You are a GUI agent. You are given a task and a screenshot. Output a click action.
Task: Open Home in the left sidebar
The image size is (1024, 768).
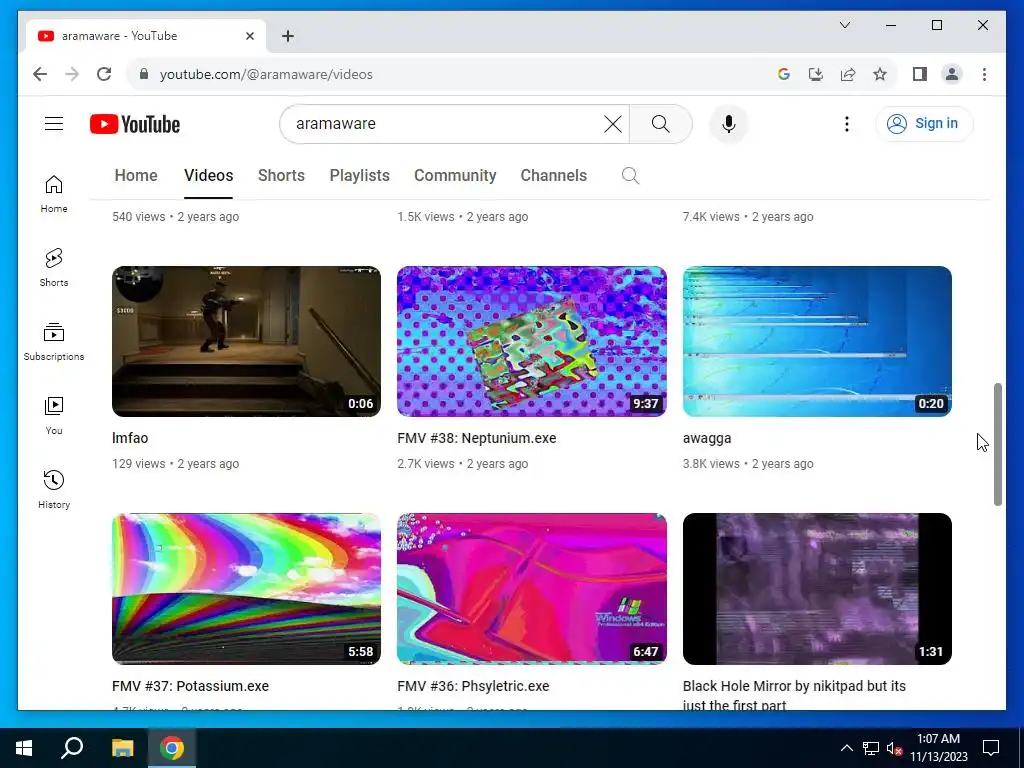tap(54, 194)
